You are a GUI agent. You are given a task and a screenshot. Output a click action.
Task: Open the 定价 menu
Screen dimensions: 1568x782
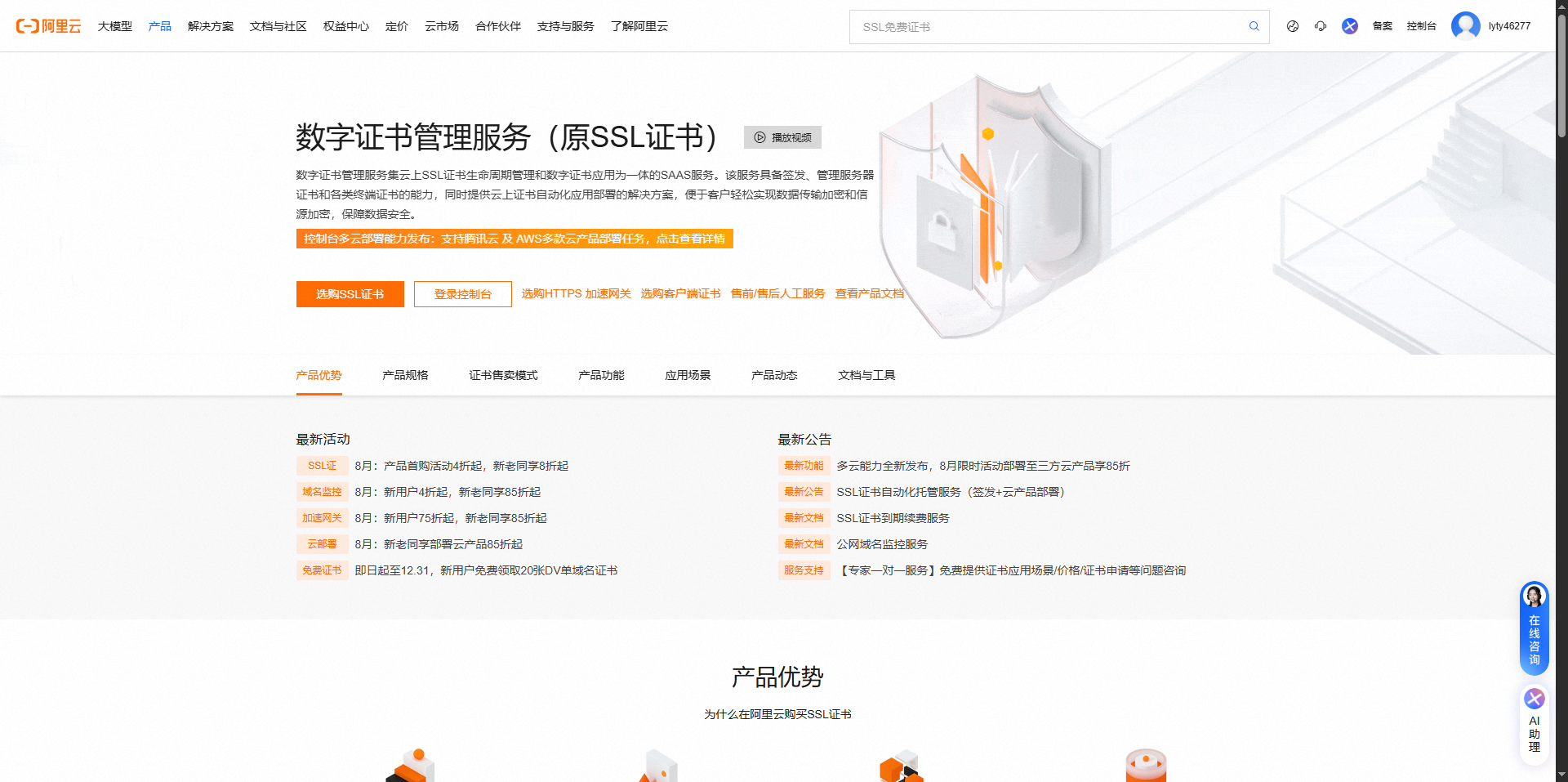click(397, 26)
